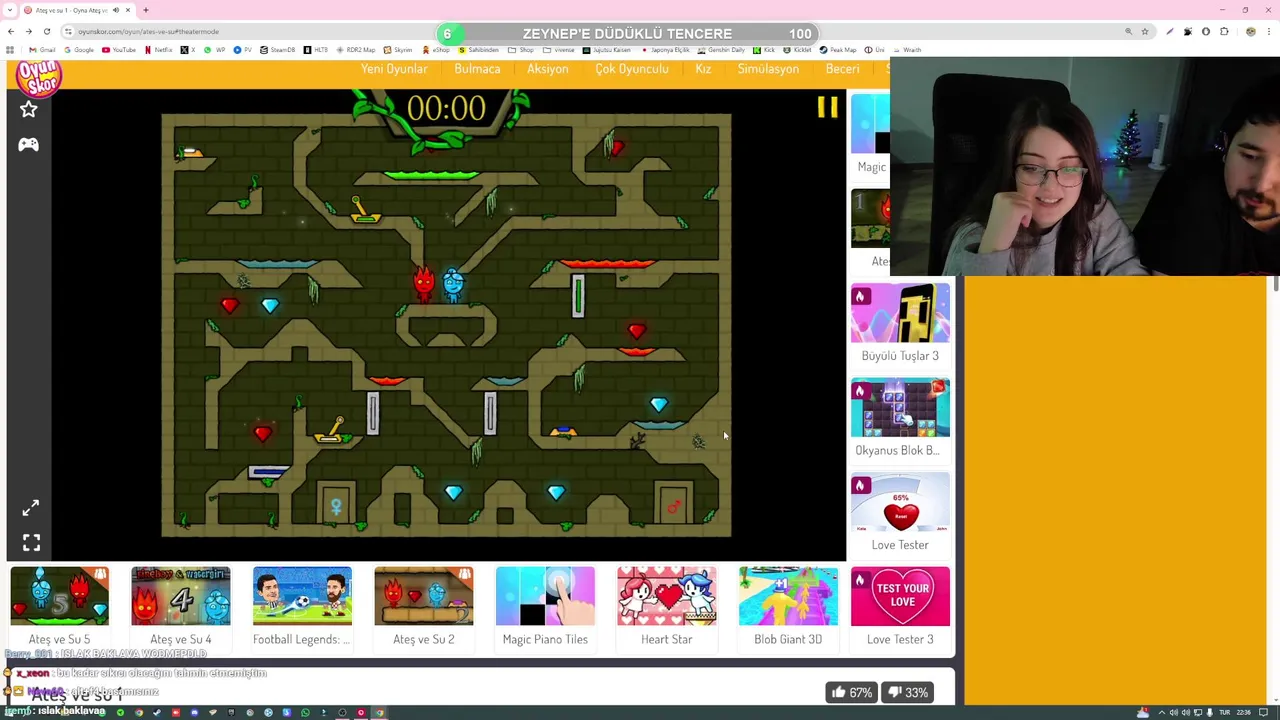Open the gamepad icon in game sidebar

click(29, 145)
